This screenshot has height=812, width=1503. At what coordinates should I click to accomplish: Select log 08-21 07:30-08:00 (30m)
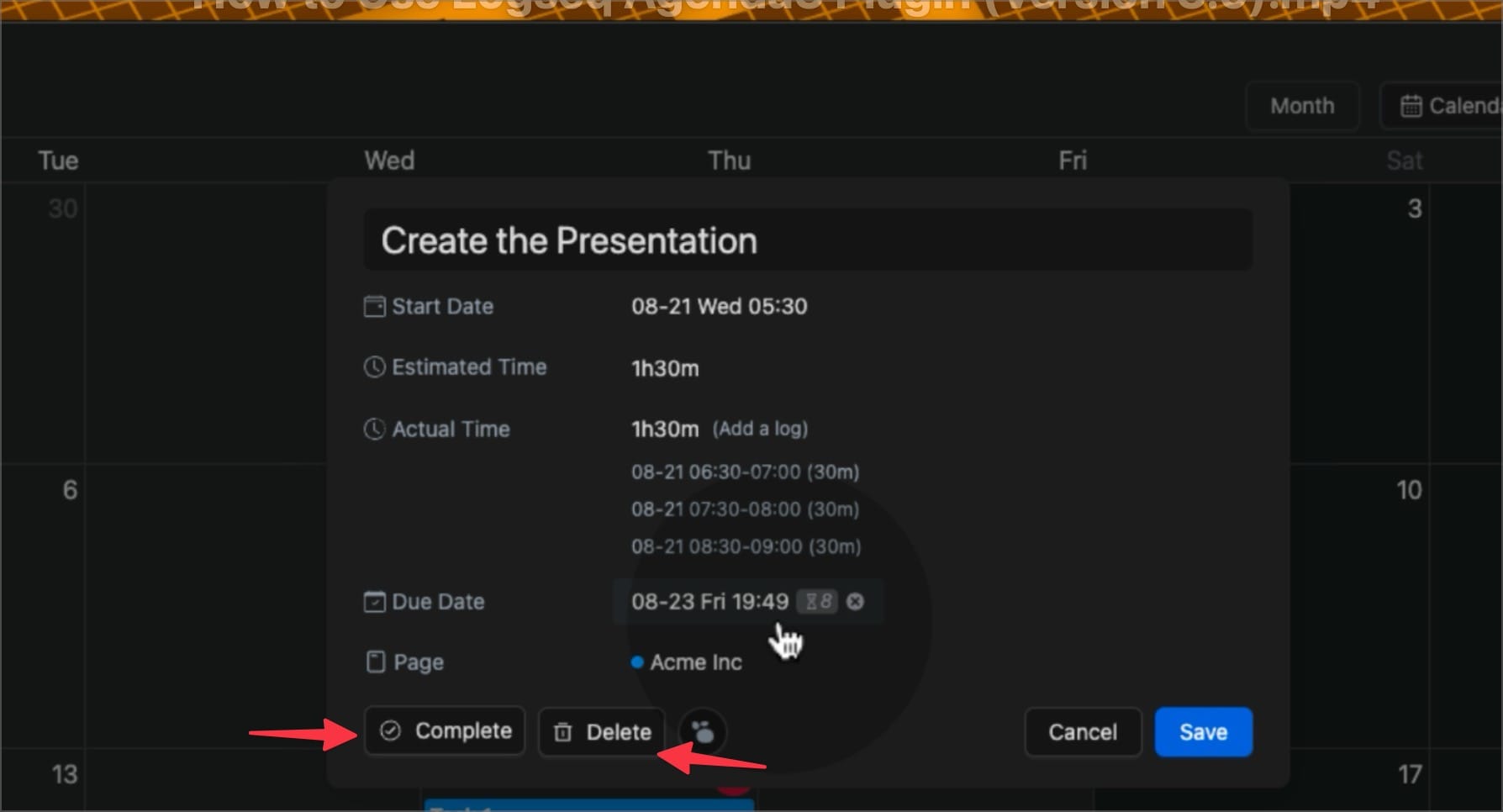pos(746,509)
